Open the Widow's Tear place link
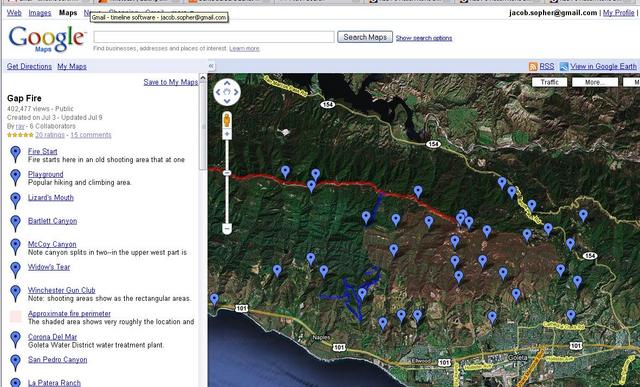The width and height of the screenshot is (640, 387). click(x=49, y=267)
